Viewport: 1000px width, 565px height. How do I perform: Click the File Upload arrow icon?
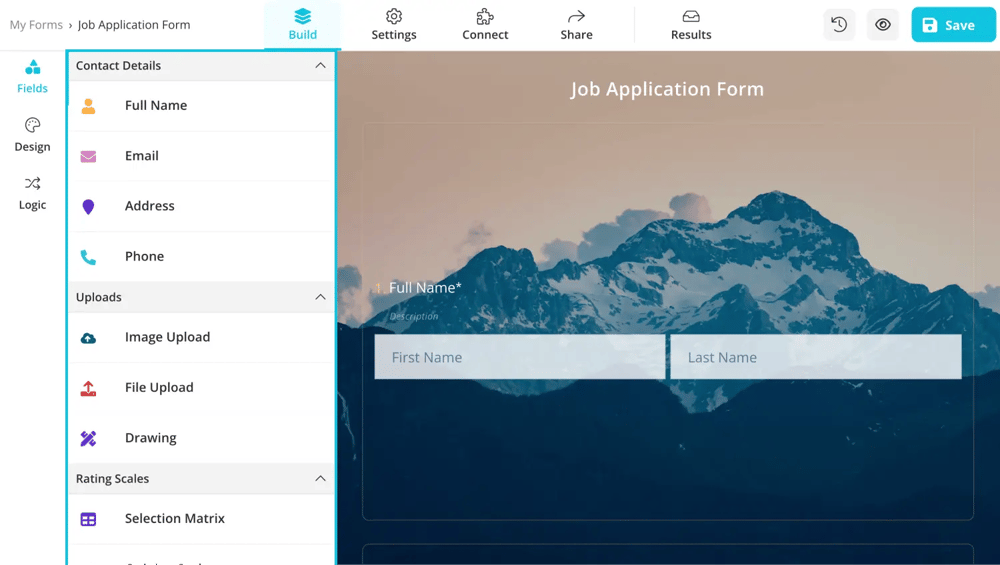89,388
